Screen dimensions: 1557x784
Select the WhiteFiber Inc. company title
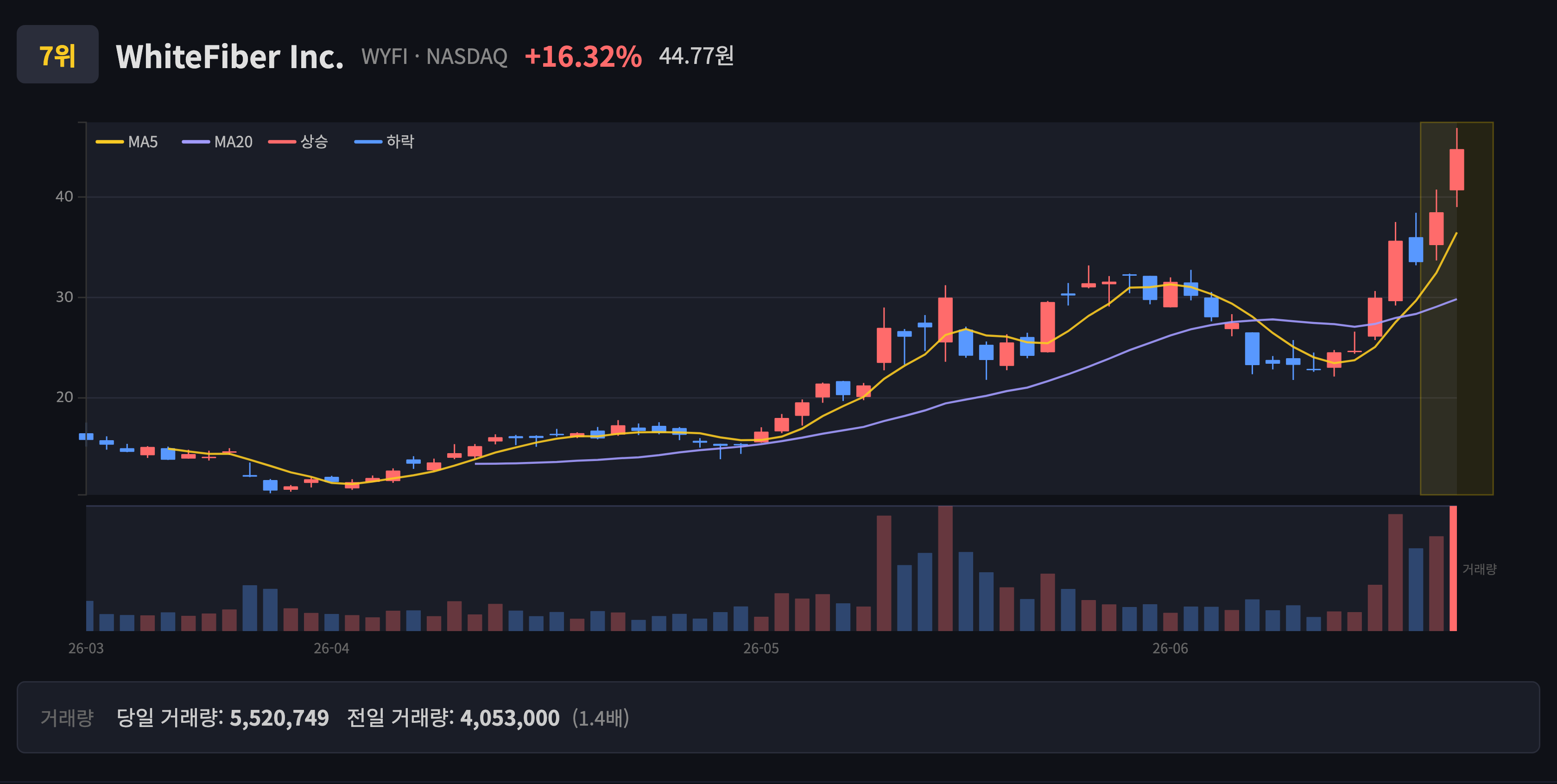pyautogui.click(x=230, y=57)
